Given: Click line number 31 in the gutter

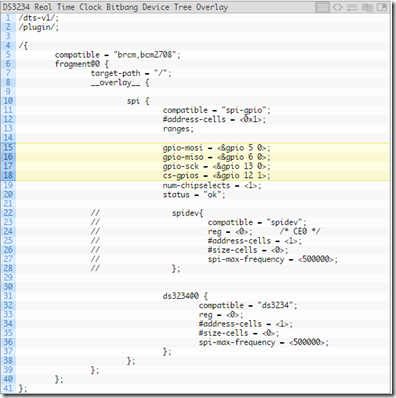Looking at the screenshot, I should click(x=8, y=296).
